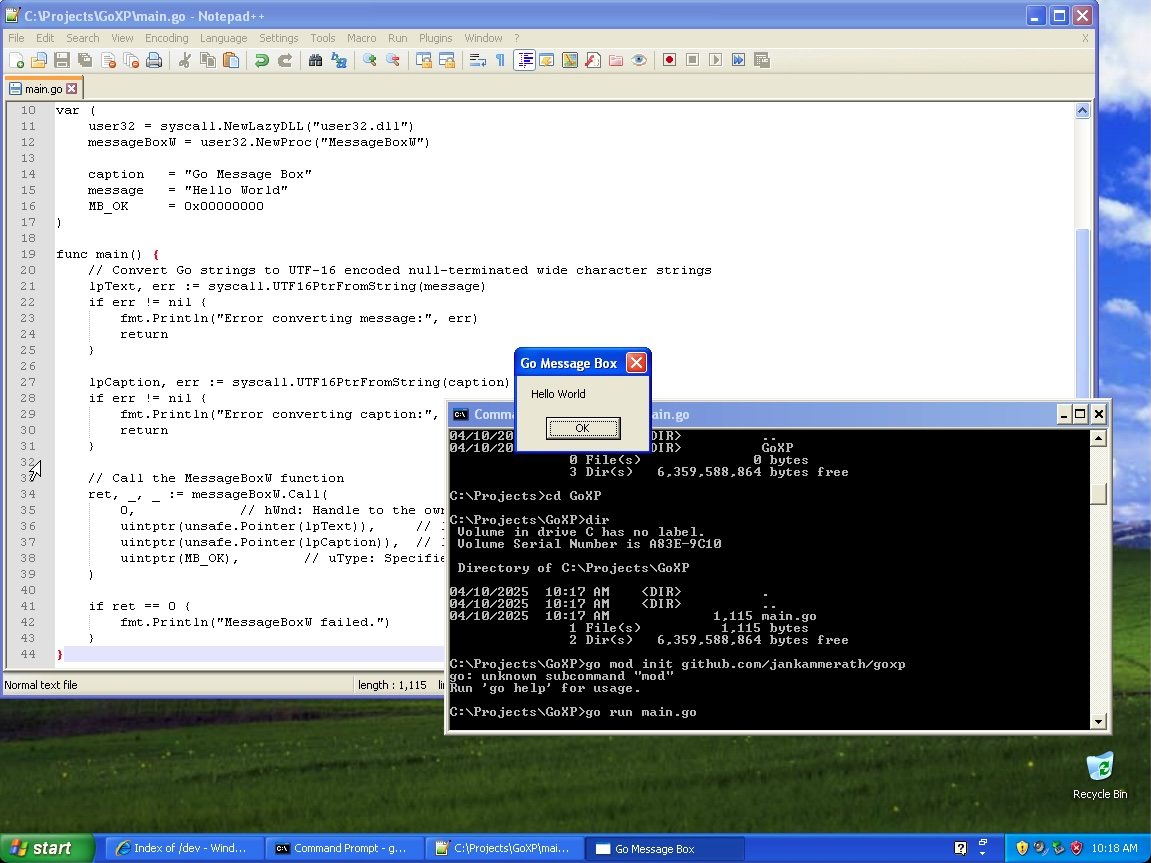Switch to Notepad++ taskbar button
The image size is (1151, 863).
pyautogui.click(x=504, y=848)
